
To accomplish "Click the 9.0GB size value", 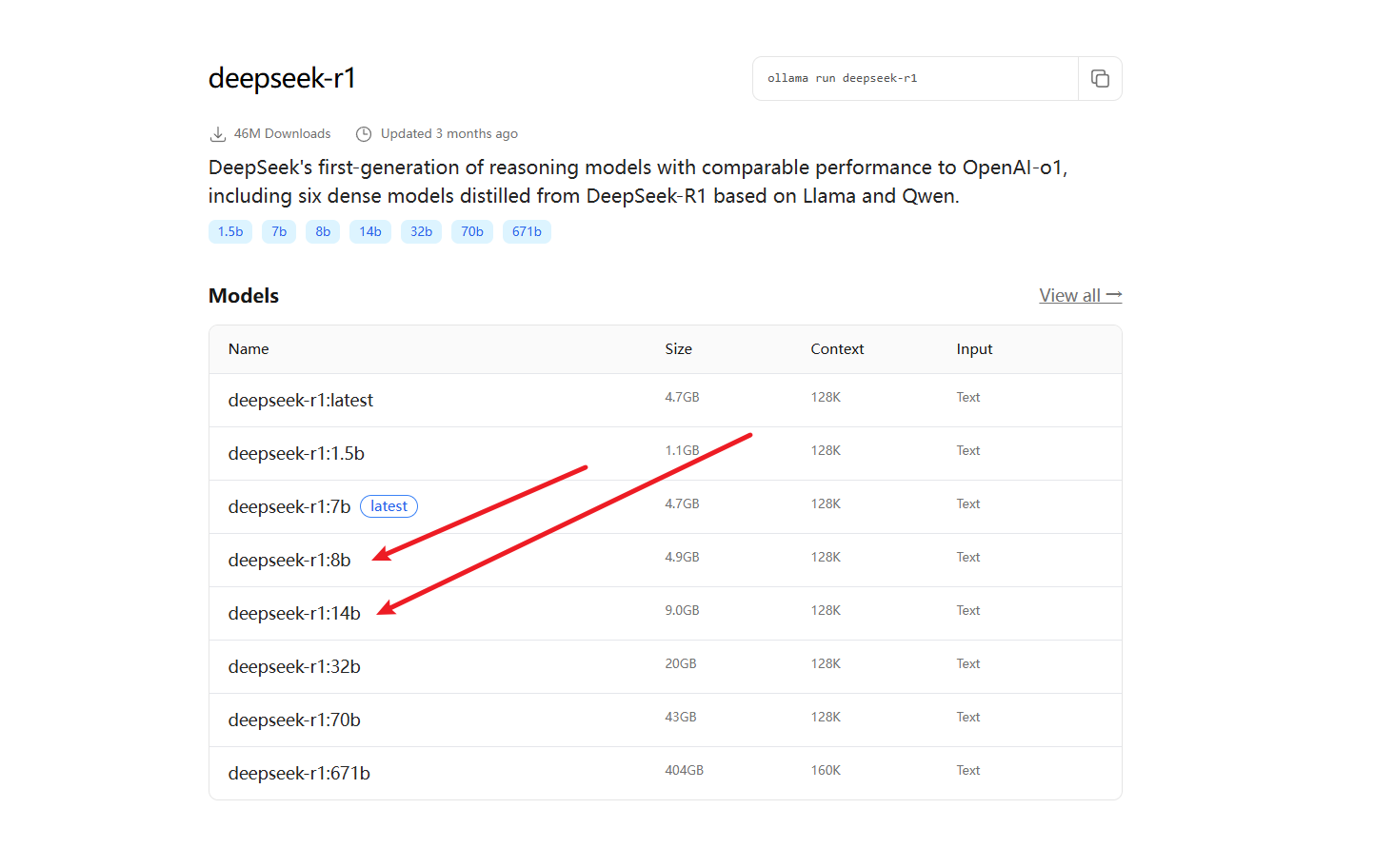I will click(682, 610).
